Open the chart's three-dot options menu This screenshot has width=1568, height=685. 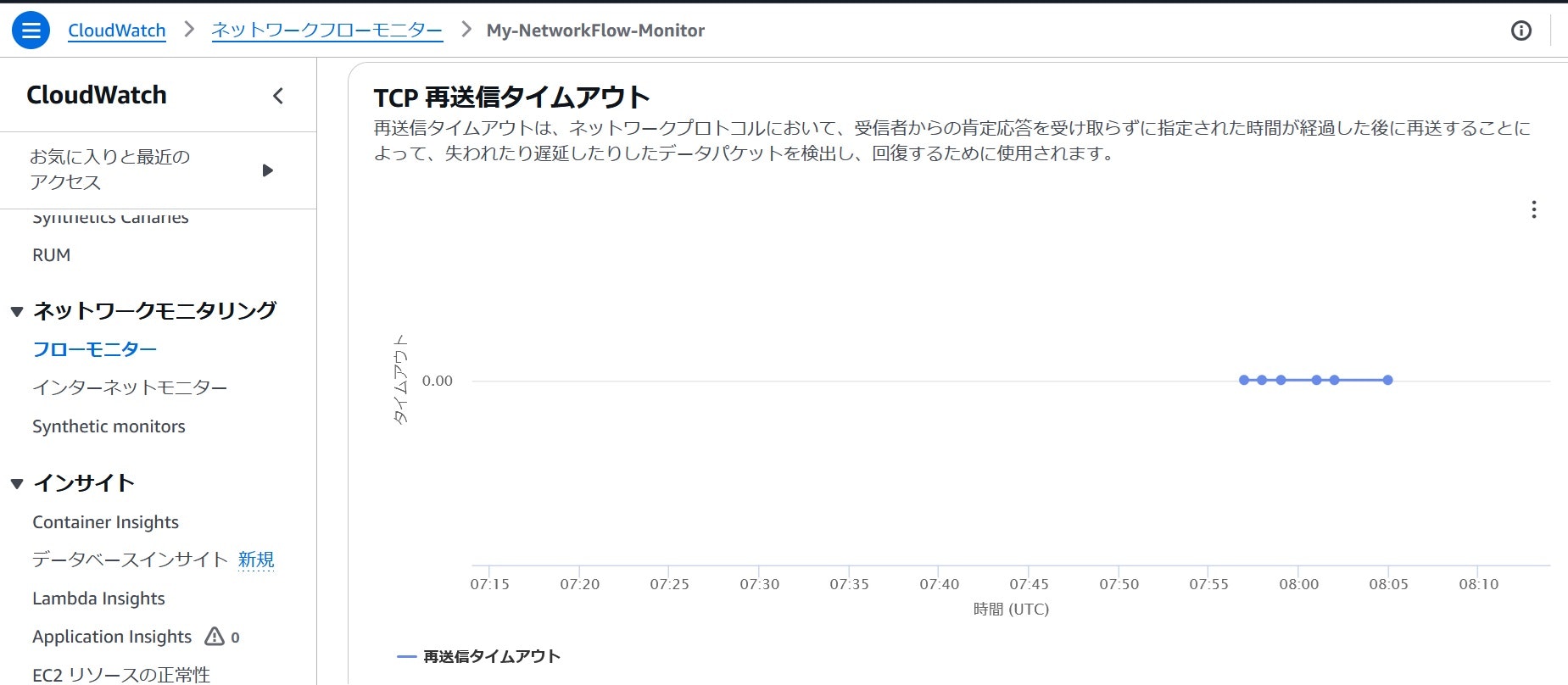point(1534,209)
